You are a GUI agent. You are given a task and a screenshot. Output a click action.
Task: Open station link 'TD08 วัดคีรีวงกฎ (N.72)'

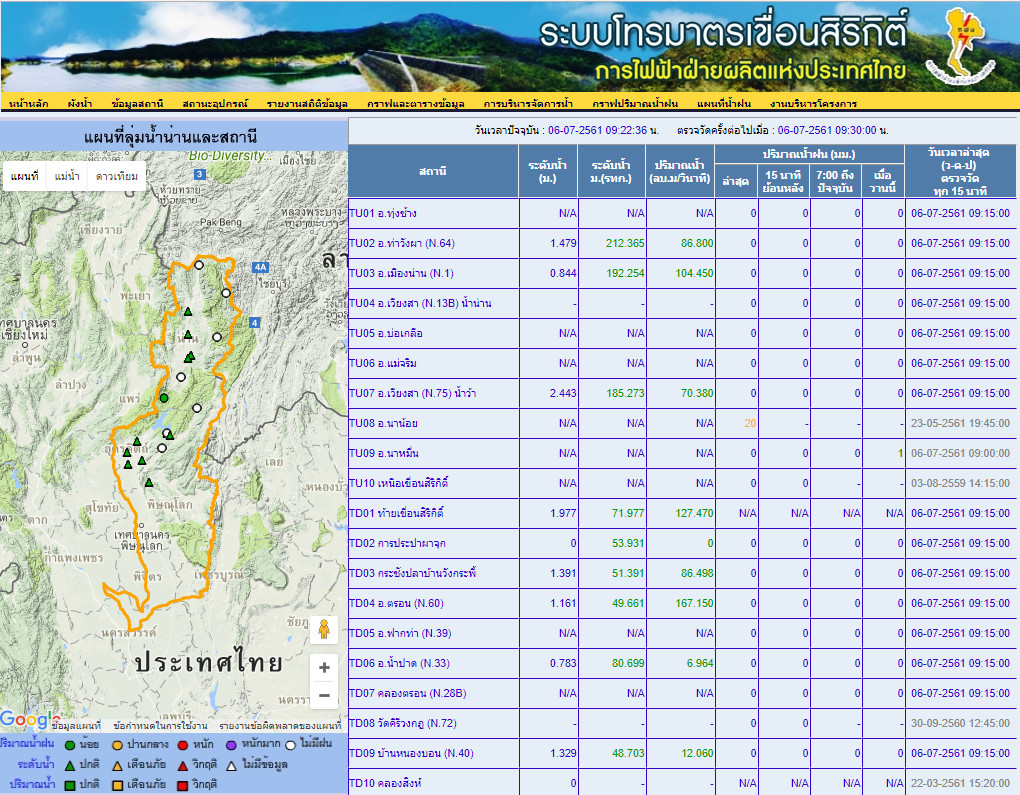pos(403,723)
